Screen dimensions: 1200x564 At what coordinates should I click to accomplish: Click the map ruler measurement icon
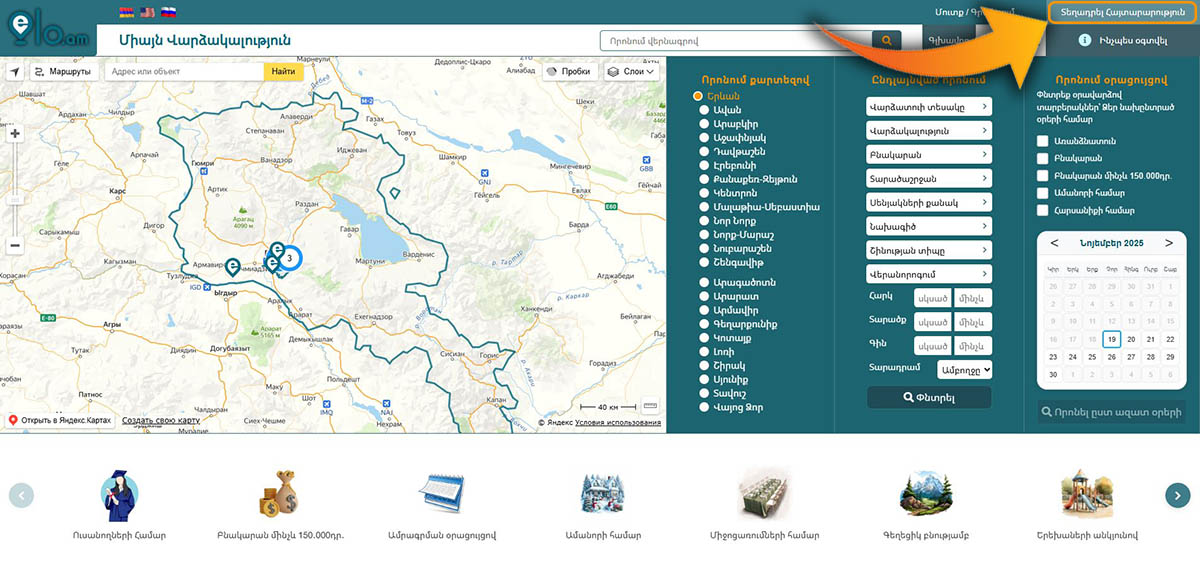coord(650,406)
